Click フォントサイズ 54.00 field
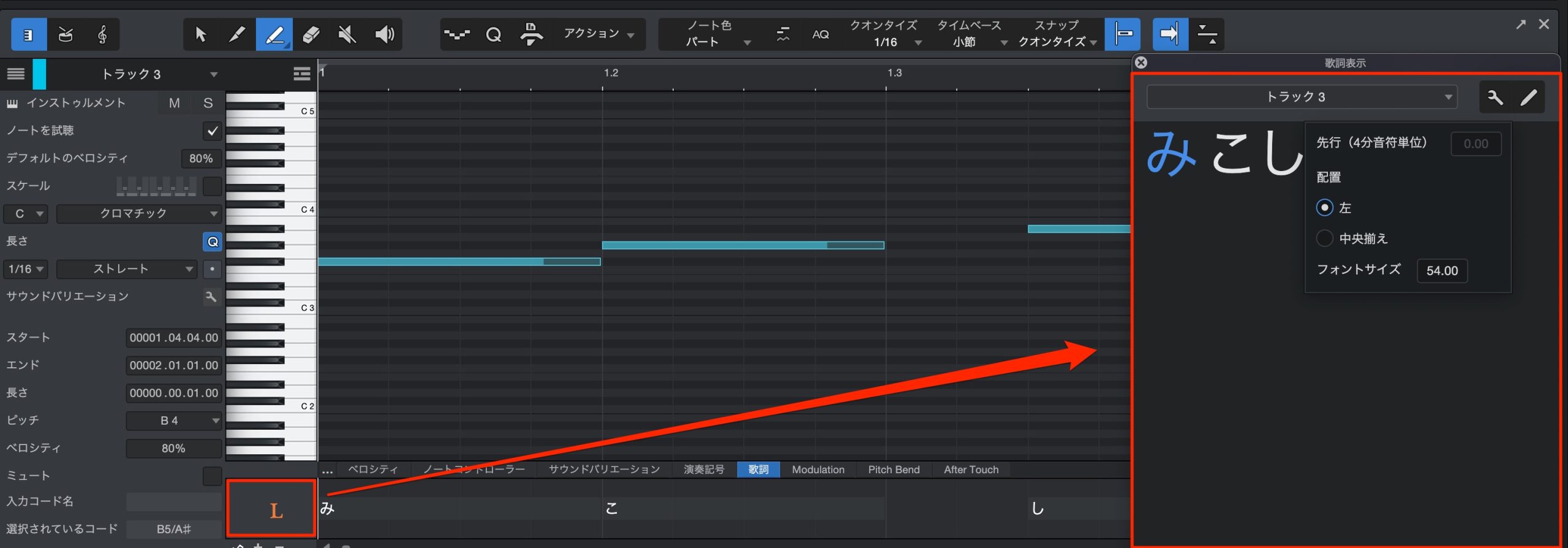The height and width of the screenshot is (548, 1568). click(x=1442, y=270)
